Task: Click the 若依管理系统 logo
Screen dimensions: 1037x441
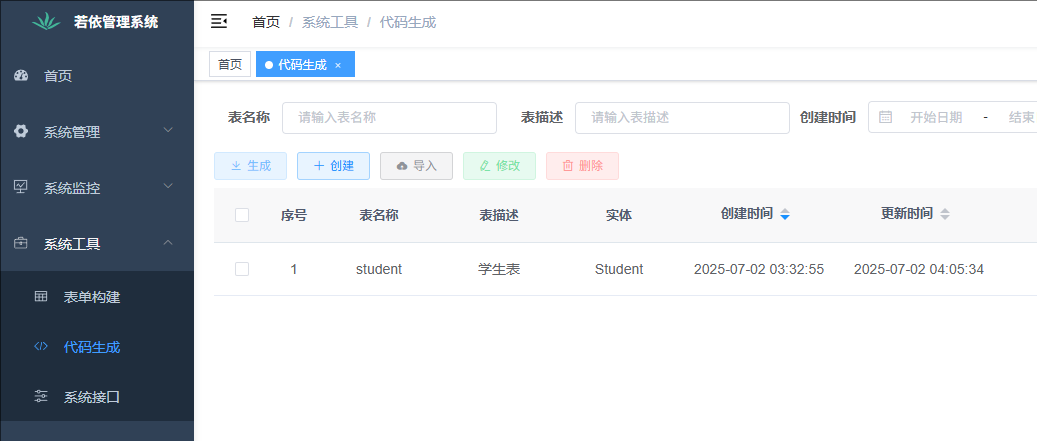Action: tap(47, 21)
